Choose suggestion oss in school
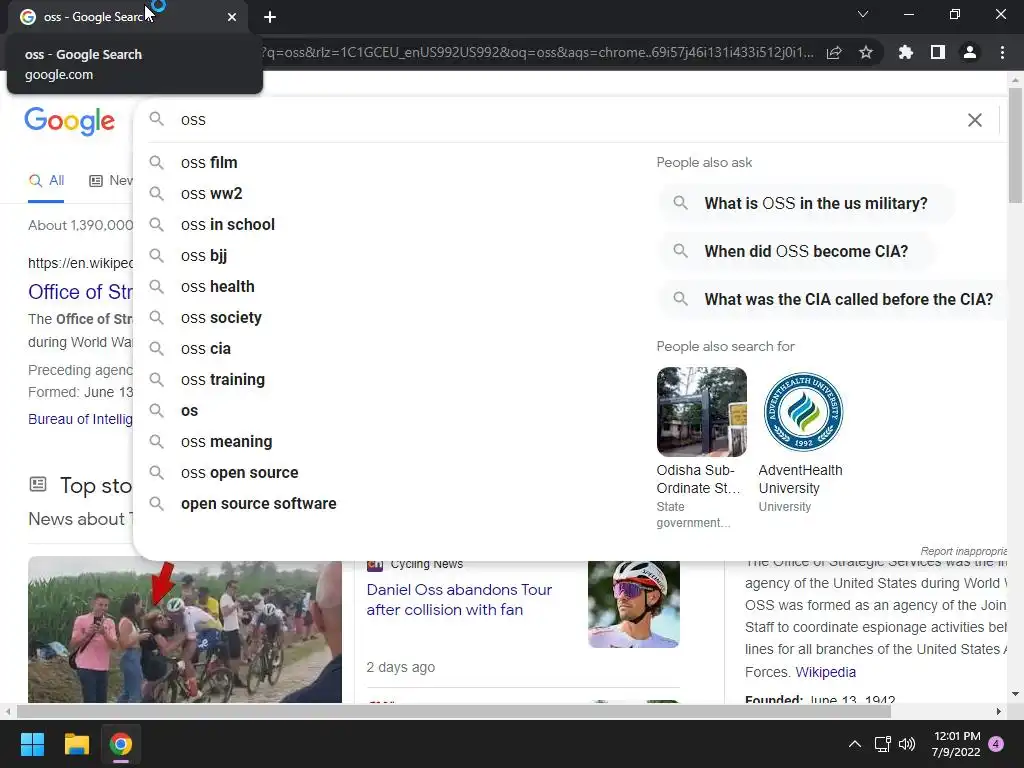The height and width of the screenshot is (768, 1024). tap(392, 225)
